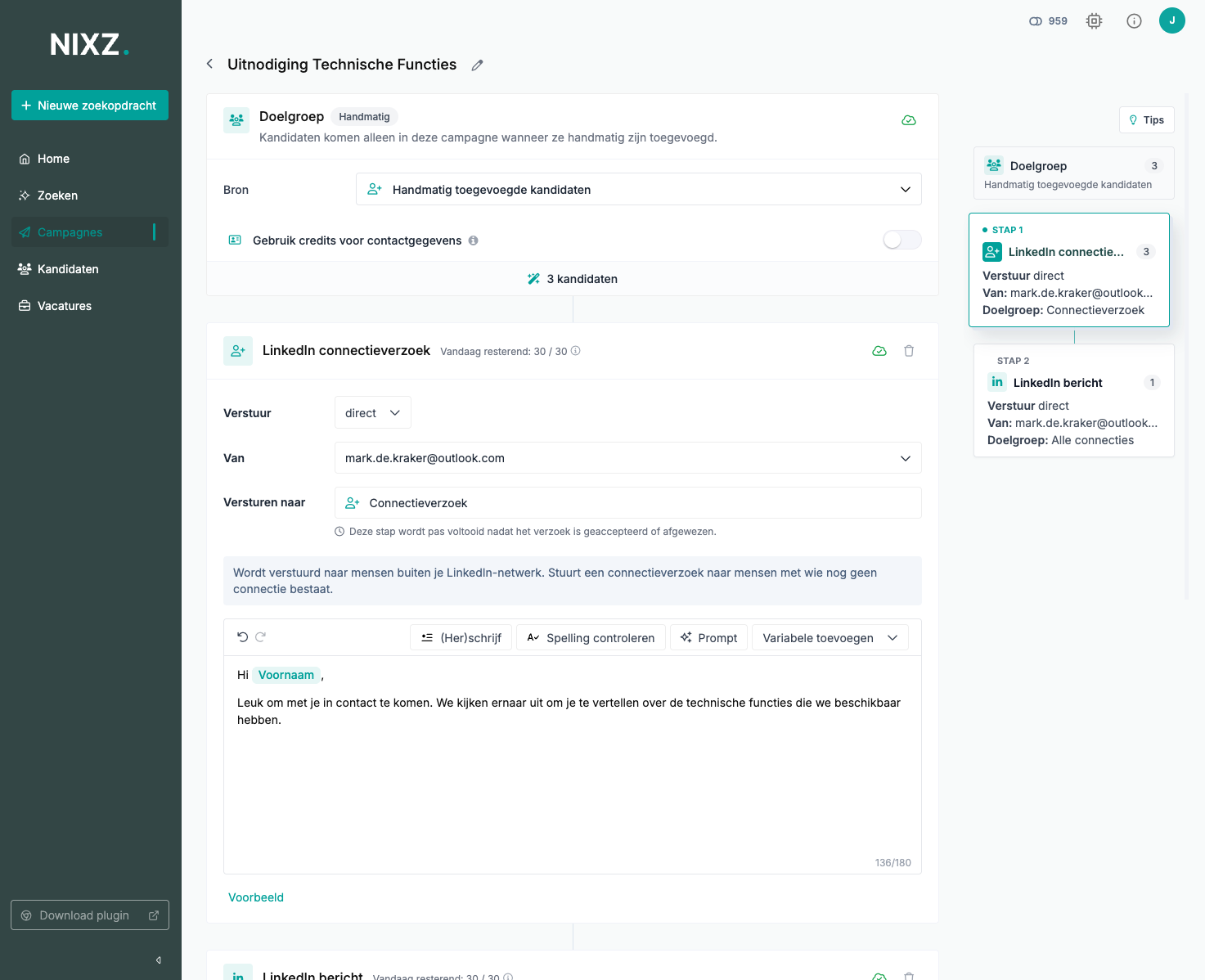Image resolution: width=1205 pixels, height=980 pixels.
Task: Open the Bron dropdown
Action: click(639, 189)
